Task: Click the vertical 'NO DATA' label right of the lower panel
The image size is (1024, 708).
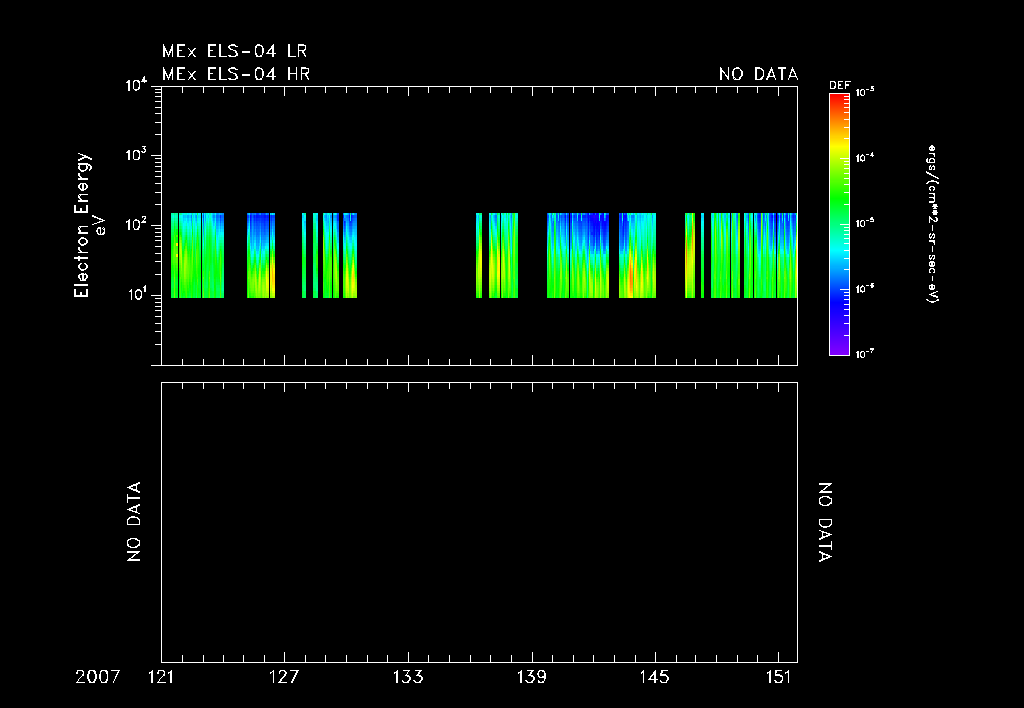Action: 825,522
